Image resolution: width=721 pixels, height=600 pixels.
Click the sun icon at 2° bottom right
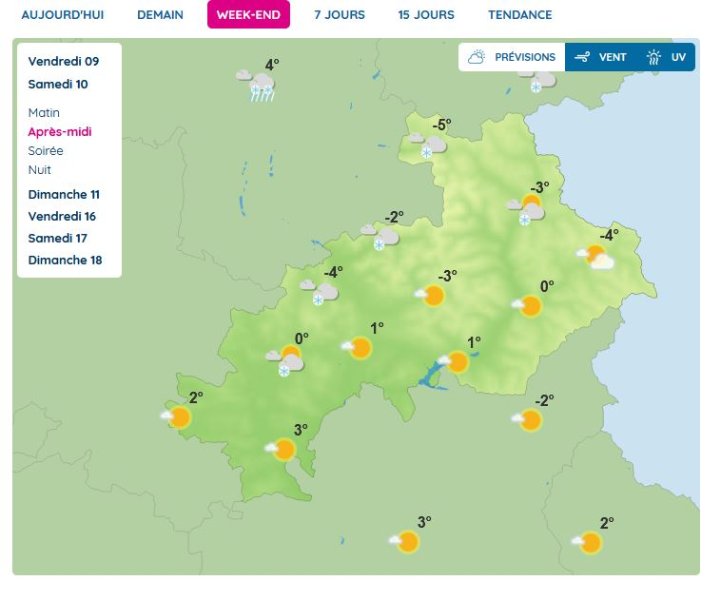[588, 543]
